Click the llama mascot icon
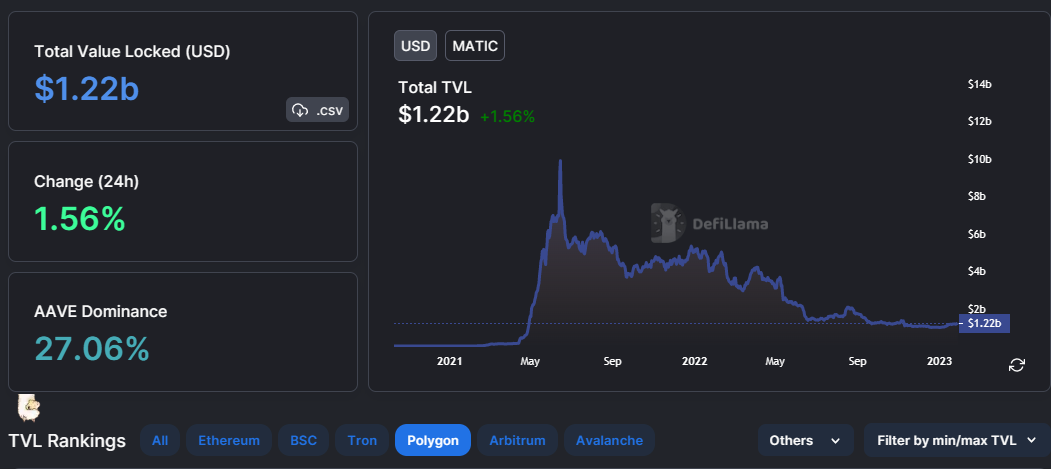 pyautogui.click(x=28, y=408)
